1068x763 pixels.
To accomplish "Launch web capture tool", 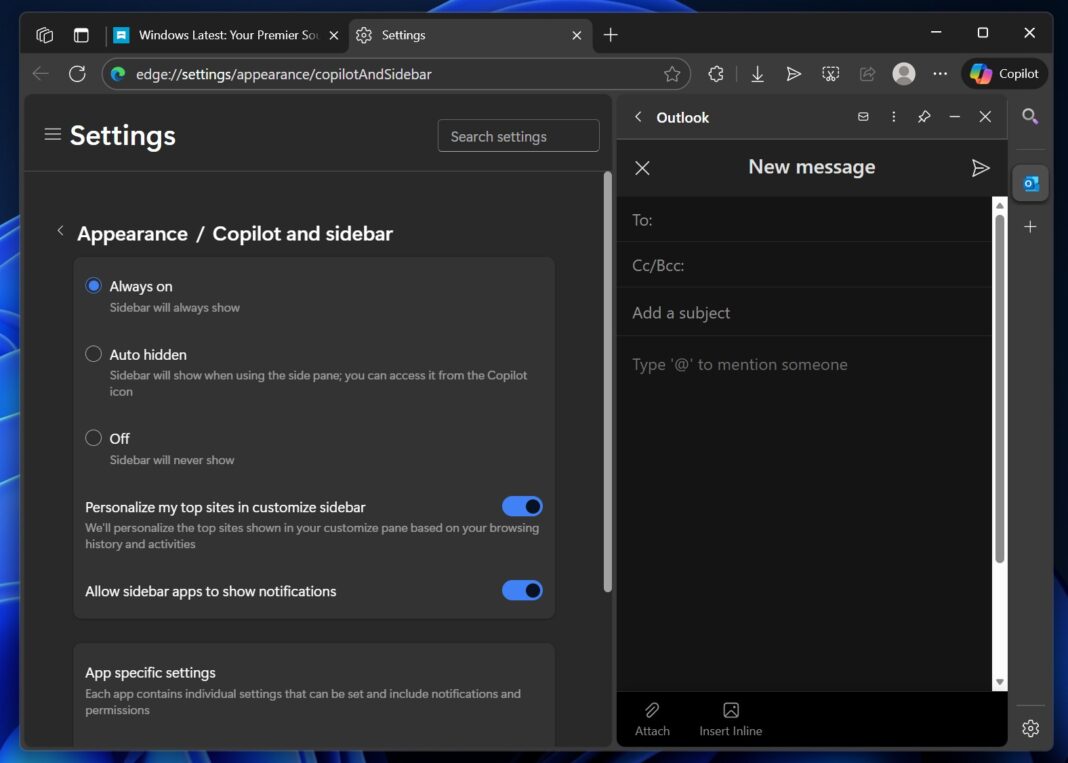I will pyautogui.click(x=830, y=73).
